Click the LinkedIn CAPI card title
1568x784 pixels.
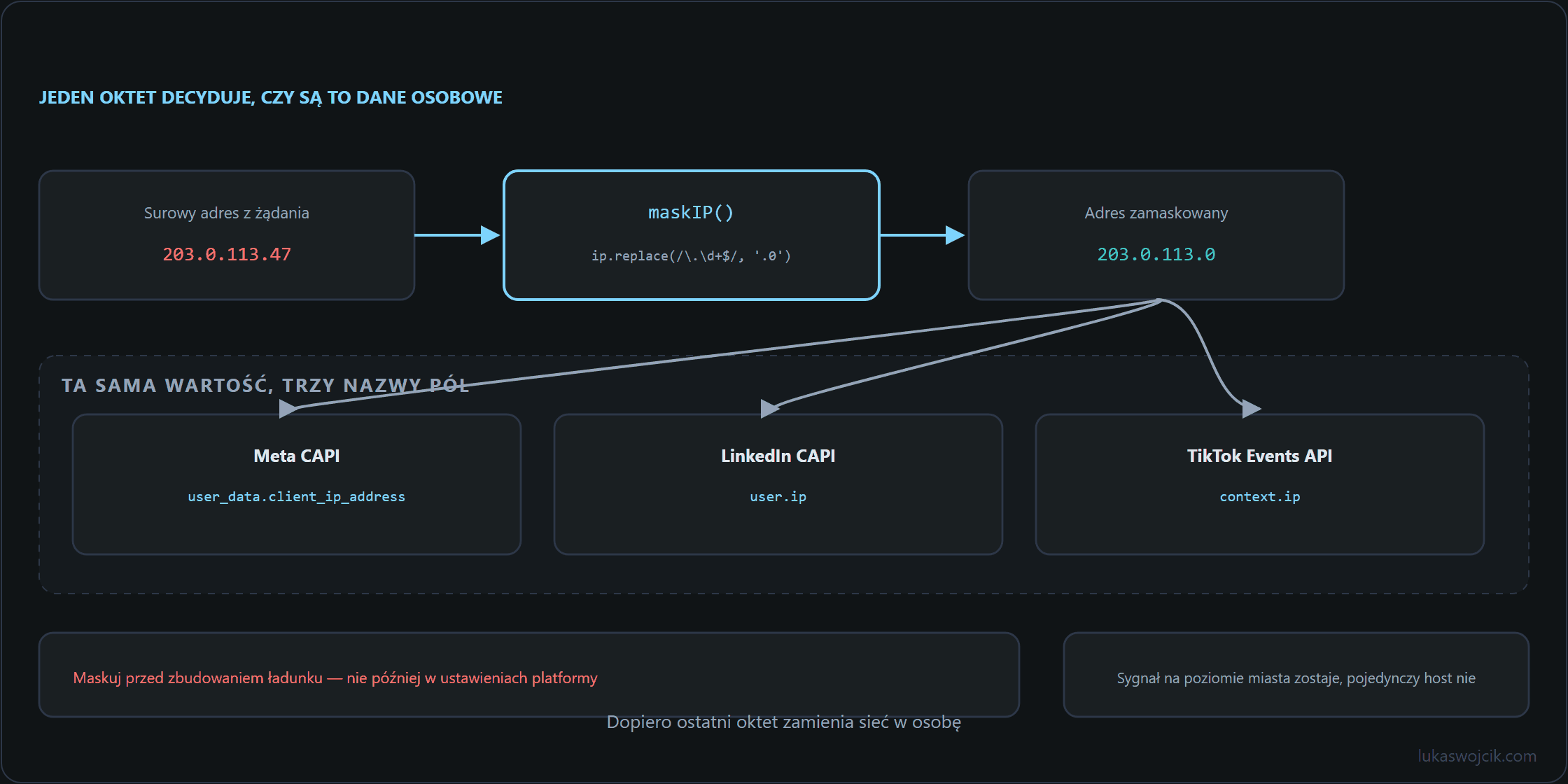coord(778,456)
